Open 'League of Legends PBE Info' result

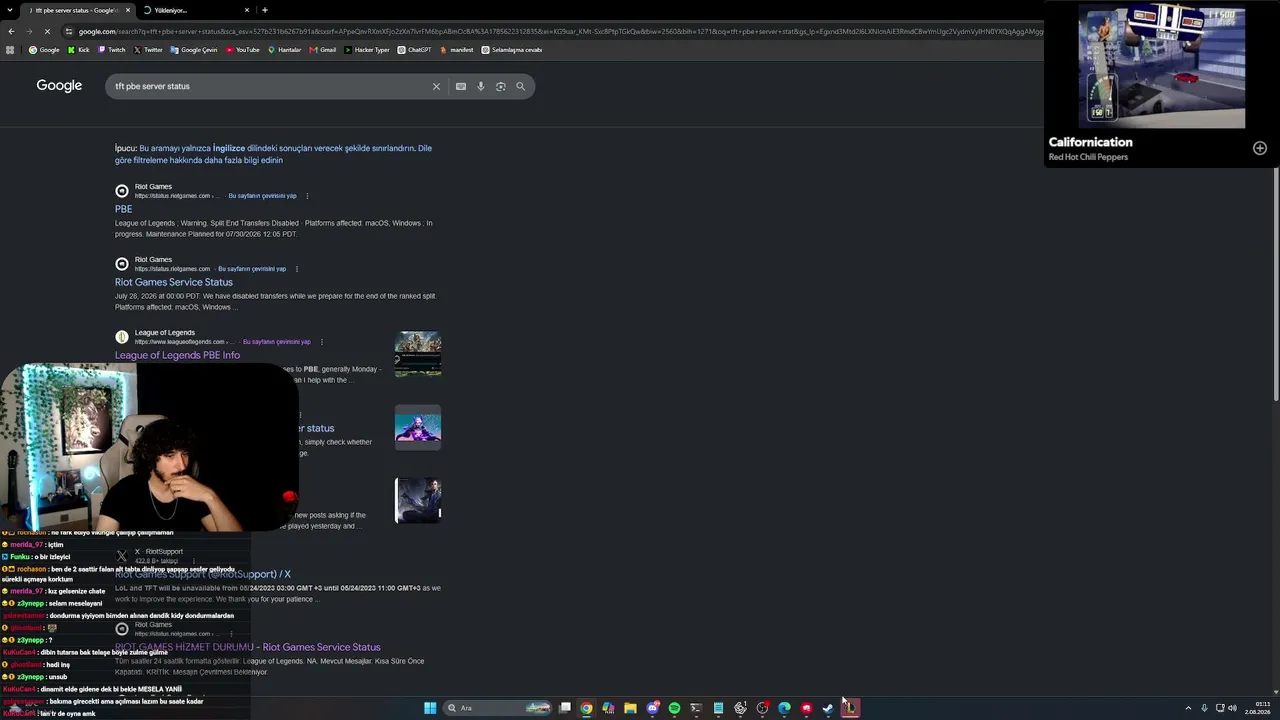coord(177,355)
